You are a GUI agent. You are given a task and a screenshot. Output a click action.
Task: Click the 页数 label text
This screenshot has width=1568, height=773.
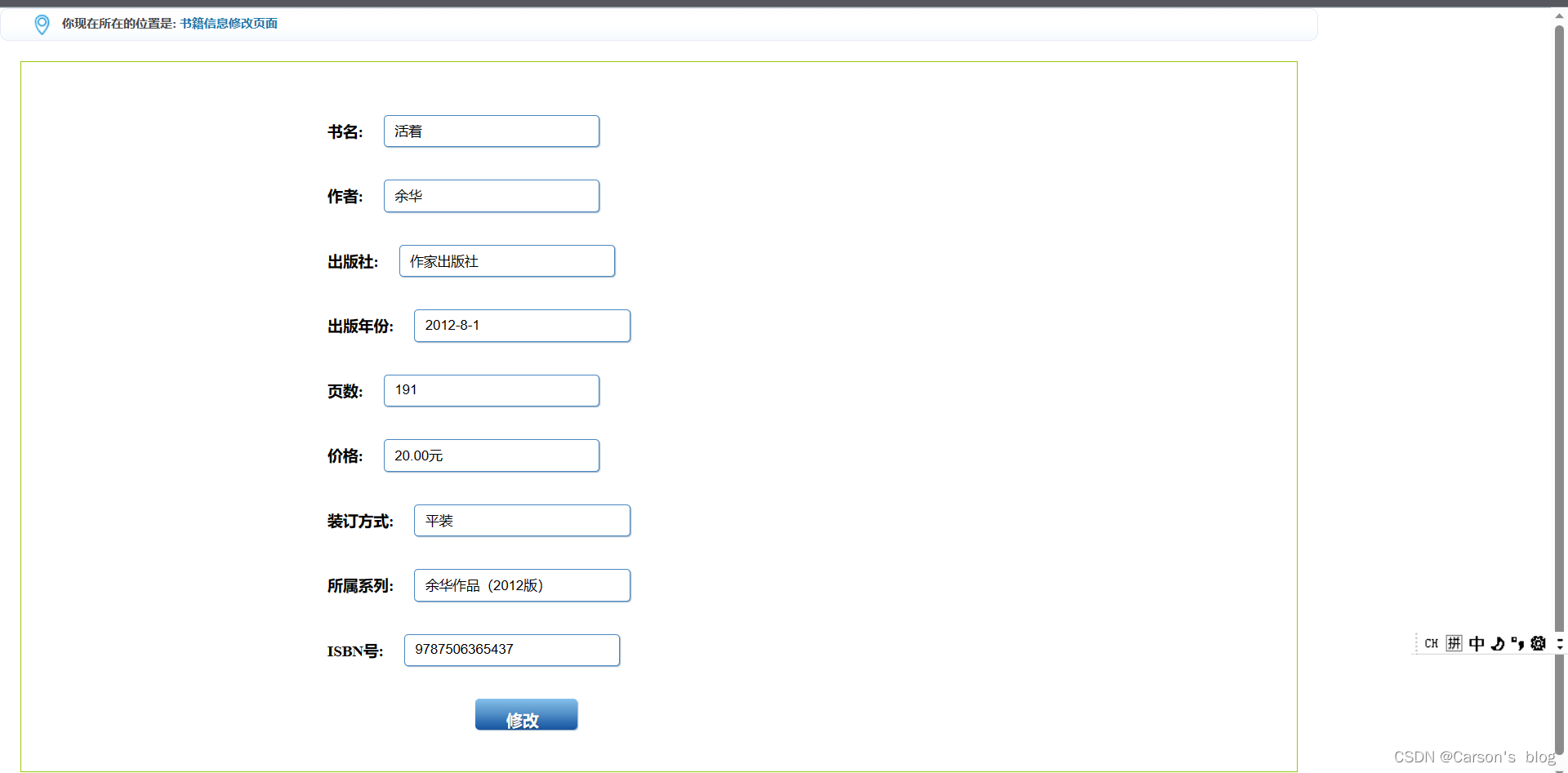click(345, 392)
